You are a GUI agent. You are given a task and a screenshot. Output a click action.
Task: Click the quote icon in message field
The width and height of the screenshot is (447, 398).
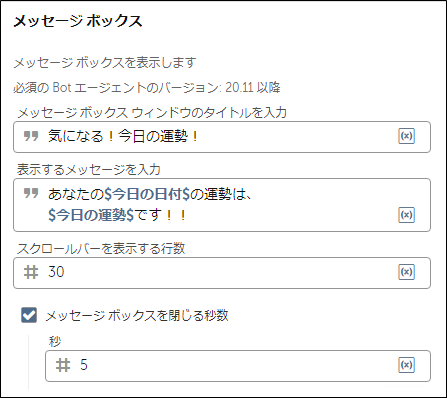tap(31, 193)
